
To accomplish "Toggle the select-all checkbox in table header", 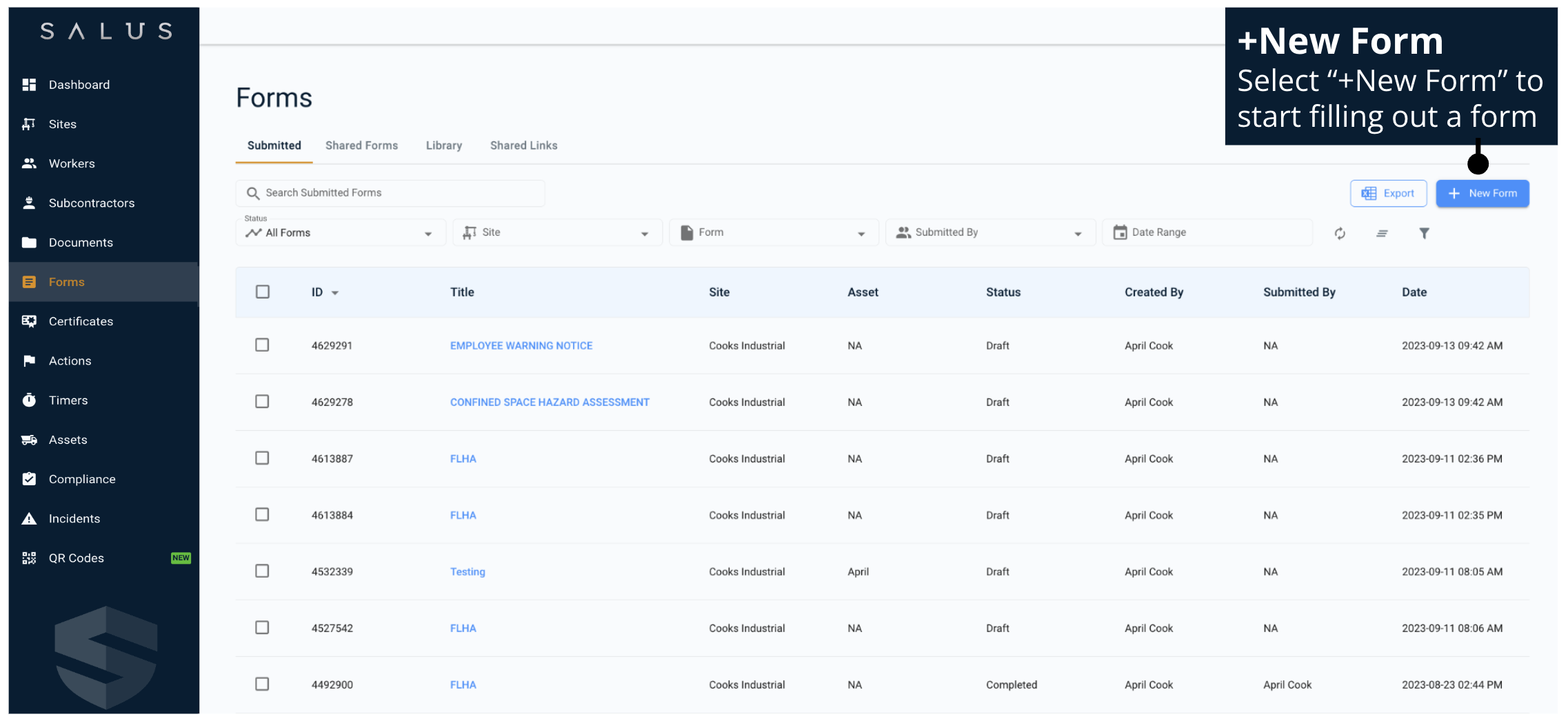I will [263, 292].
